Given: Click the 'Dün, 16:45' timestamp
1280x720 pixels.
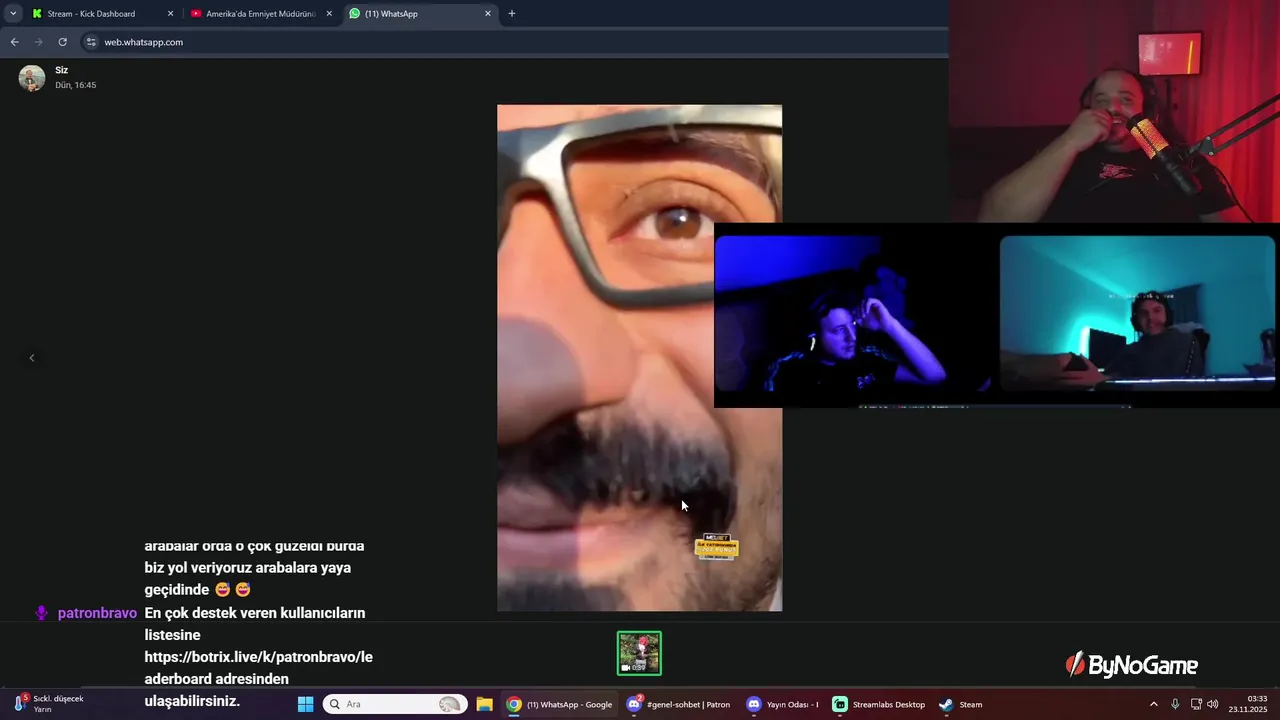Looking at the screenshot, I should (x=76, y=85).
